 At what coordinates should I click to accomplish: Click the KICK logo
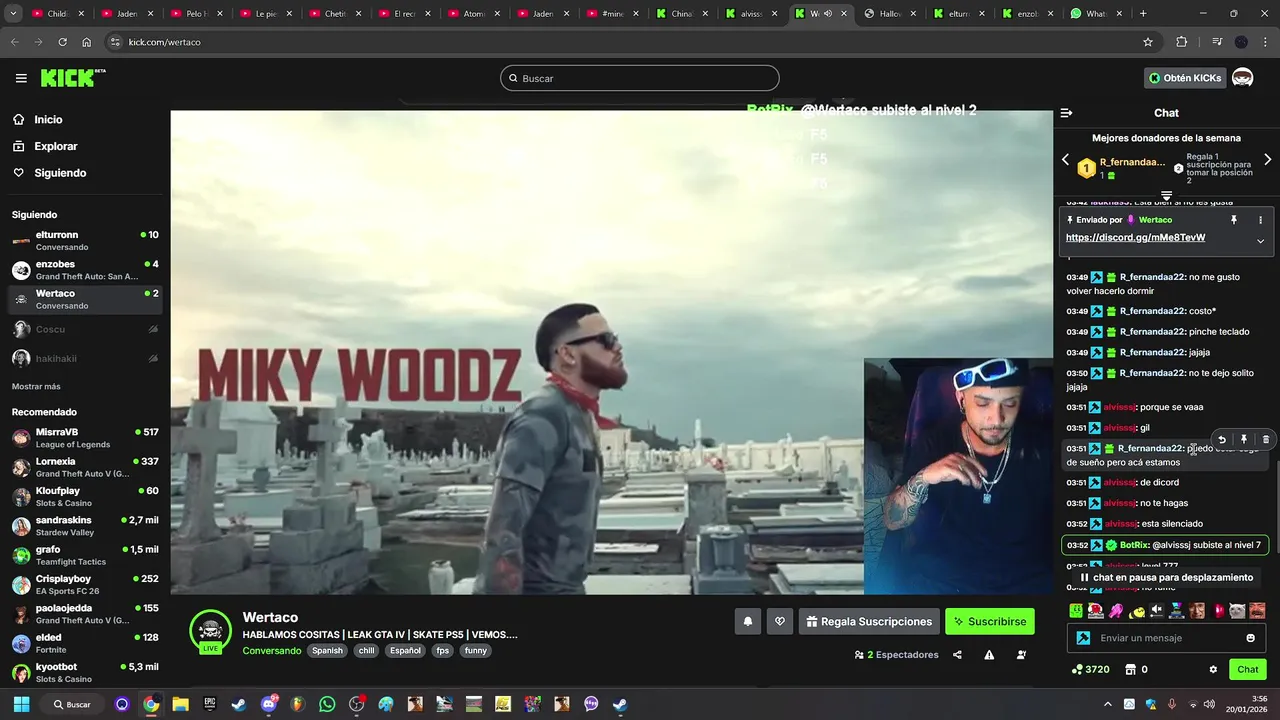tap(73, 78)
